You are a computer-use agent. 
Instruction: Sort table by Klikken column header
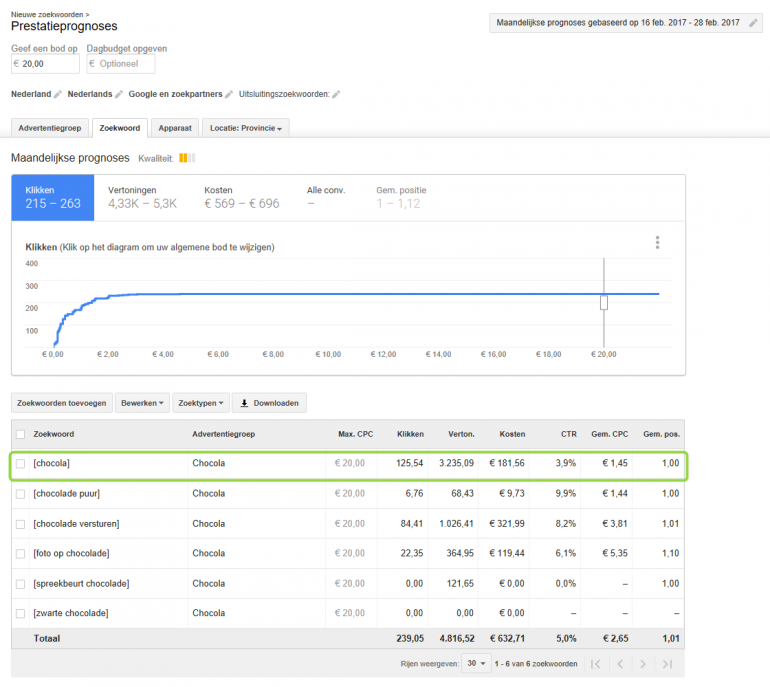coord(410,434)
